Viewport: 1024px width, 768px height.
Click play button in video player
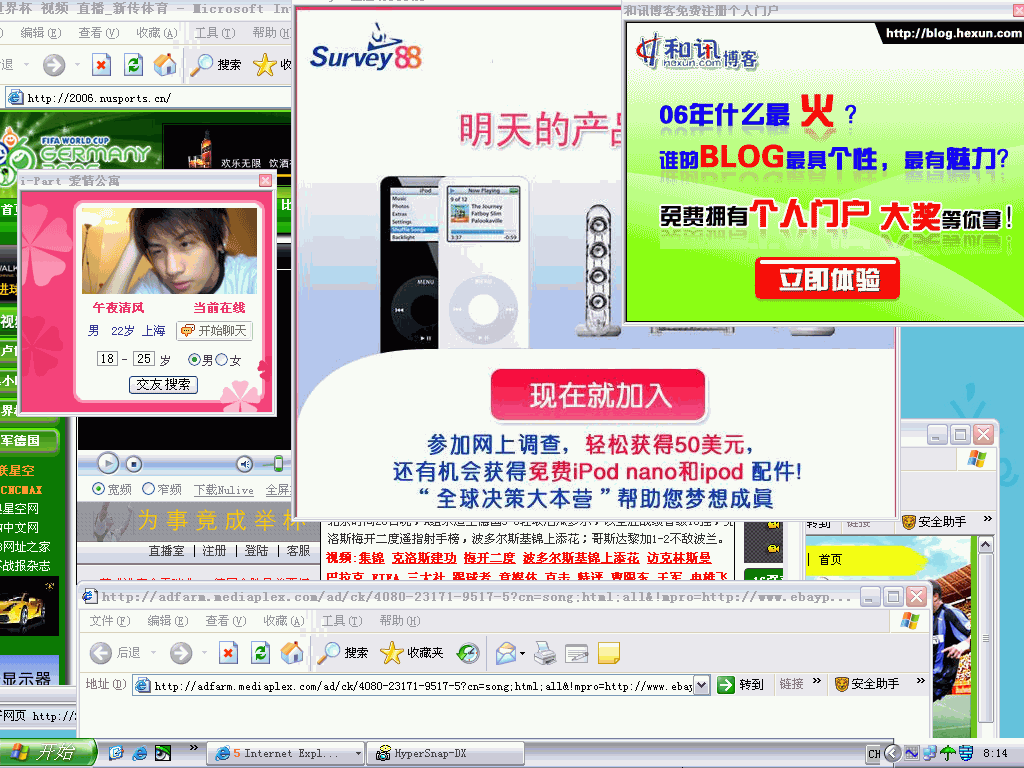[108, 464]
